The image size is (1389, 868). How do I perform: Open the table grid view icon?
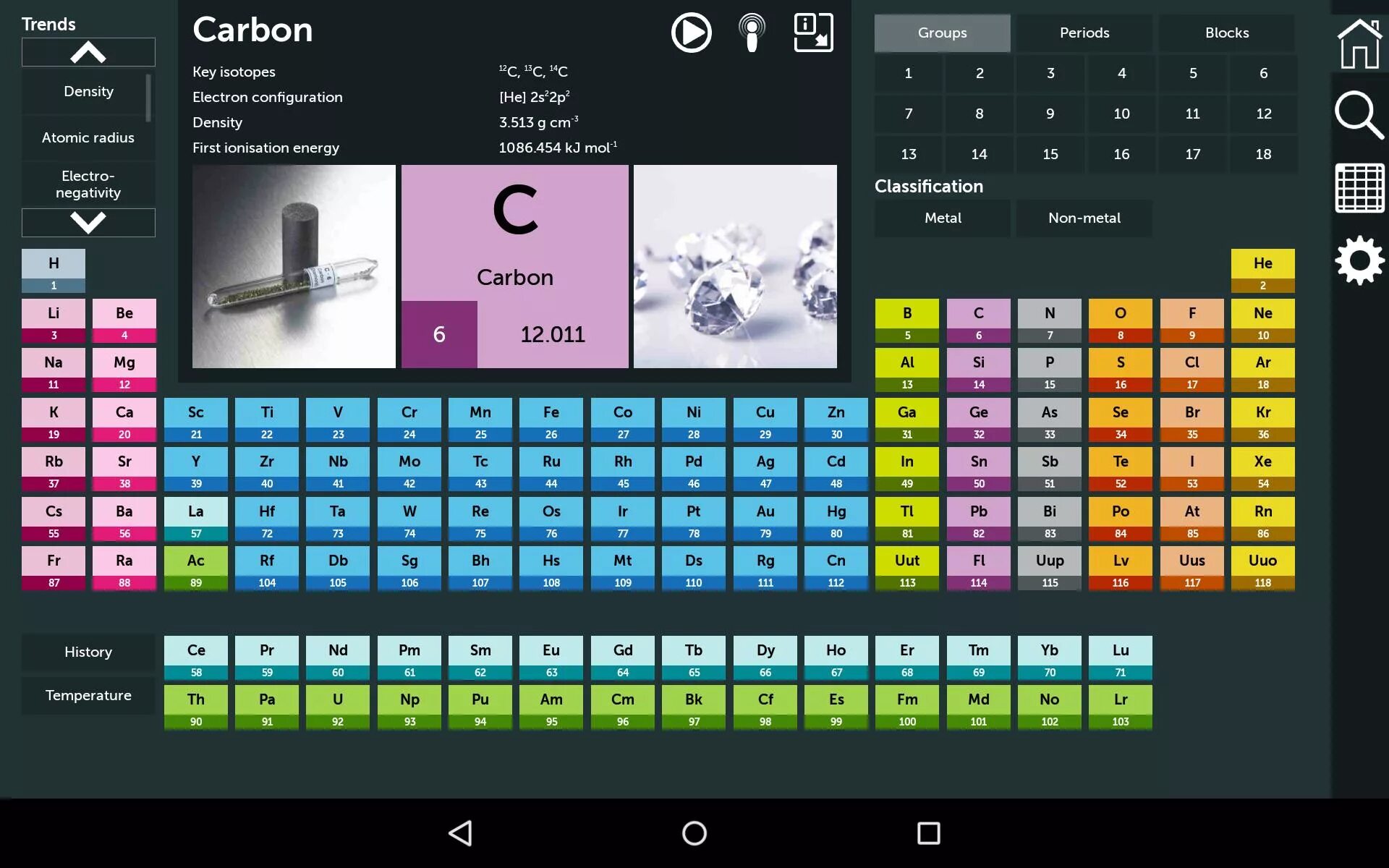coord(1359,188)
